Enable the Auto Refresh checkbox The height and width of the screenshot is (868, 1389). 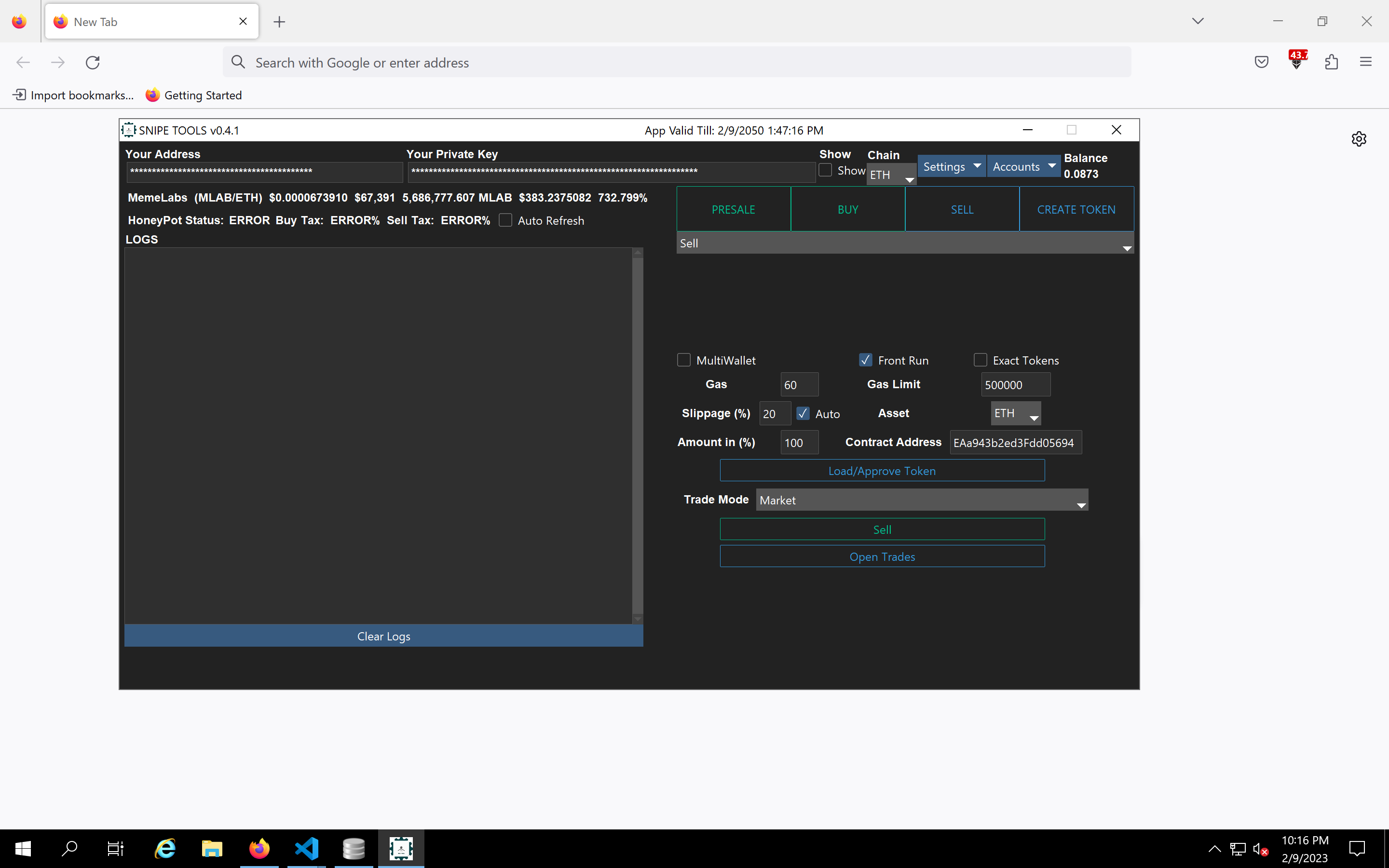click(505, 220)
